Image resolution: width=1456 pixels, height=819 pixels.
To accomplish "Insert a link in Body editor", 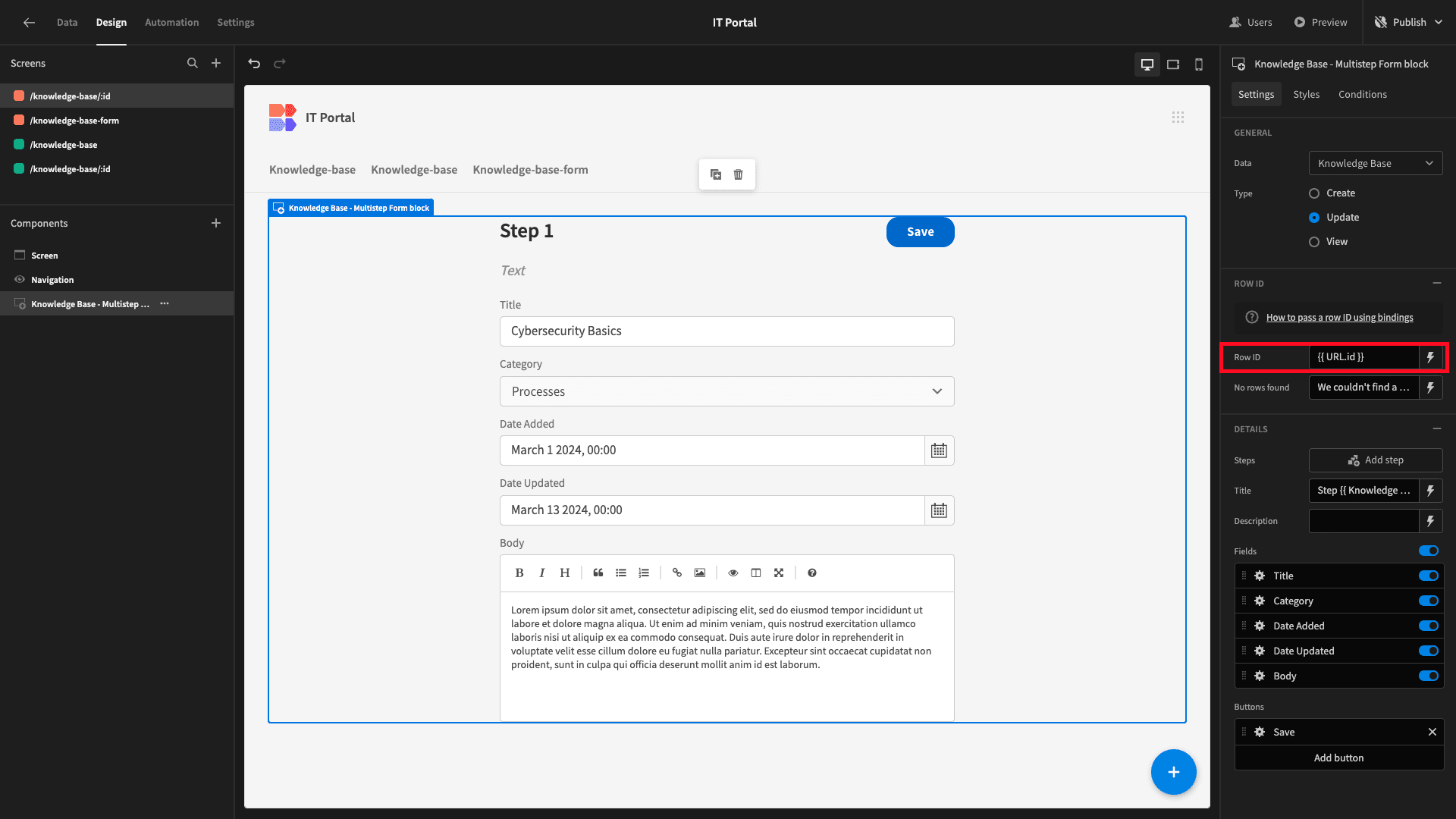I will (x=677, y=573).
